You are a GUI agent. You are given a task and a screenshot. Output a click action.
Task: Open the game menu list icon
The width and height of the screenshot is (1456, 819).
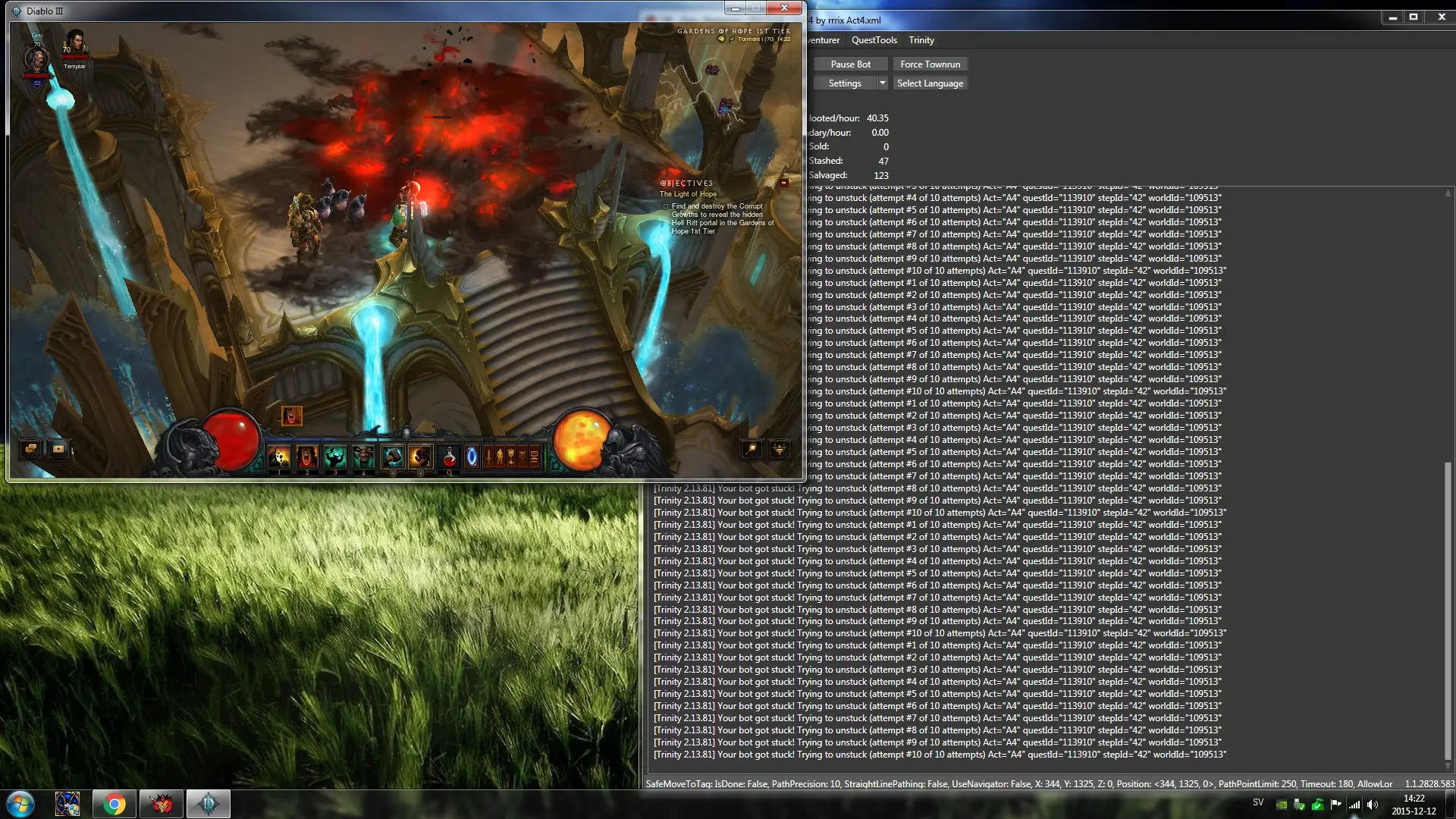pyautogui.click(x=534, y=457)
